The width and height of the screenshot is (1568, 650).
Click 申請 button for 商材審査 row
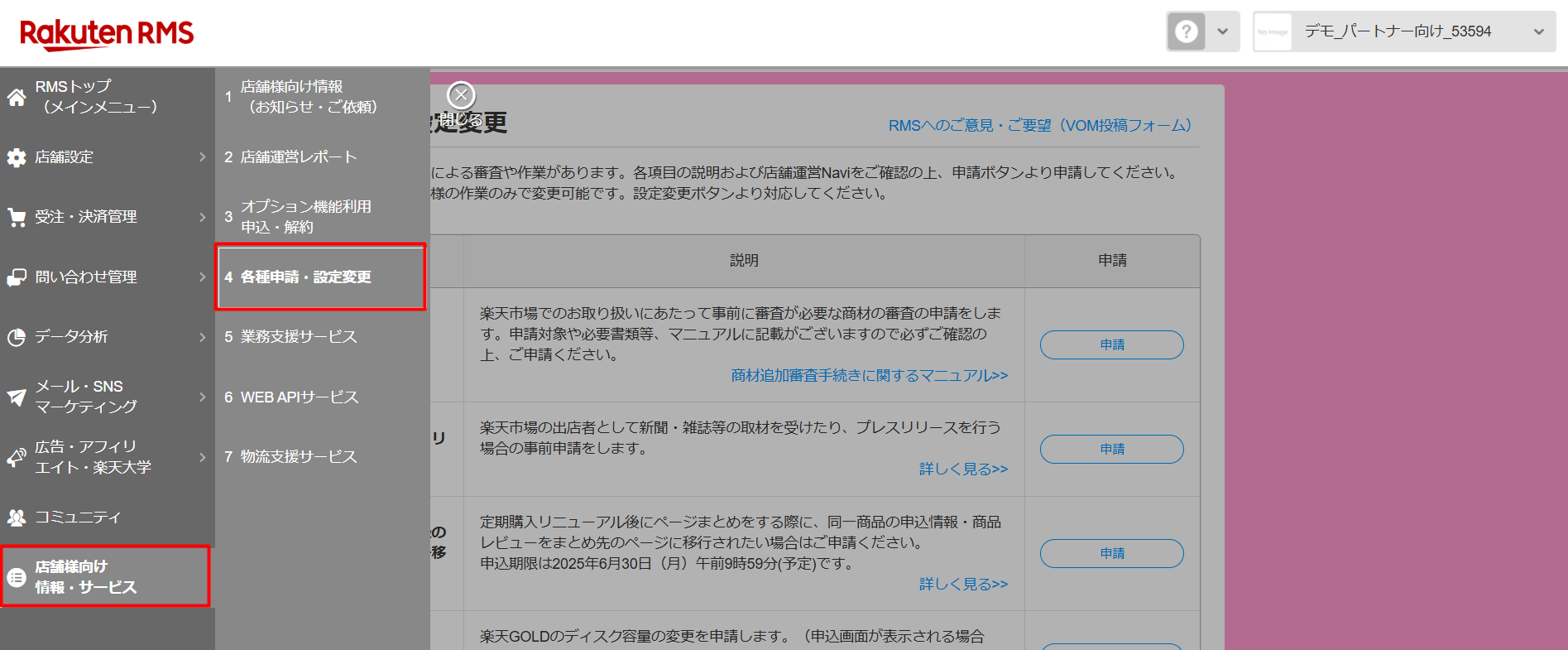point(1112,344)
